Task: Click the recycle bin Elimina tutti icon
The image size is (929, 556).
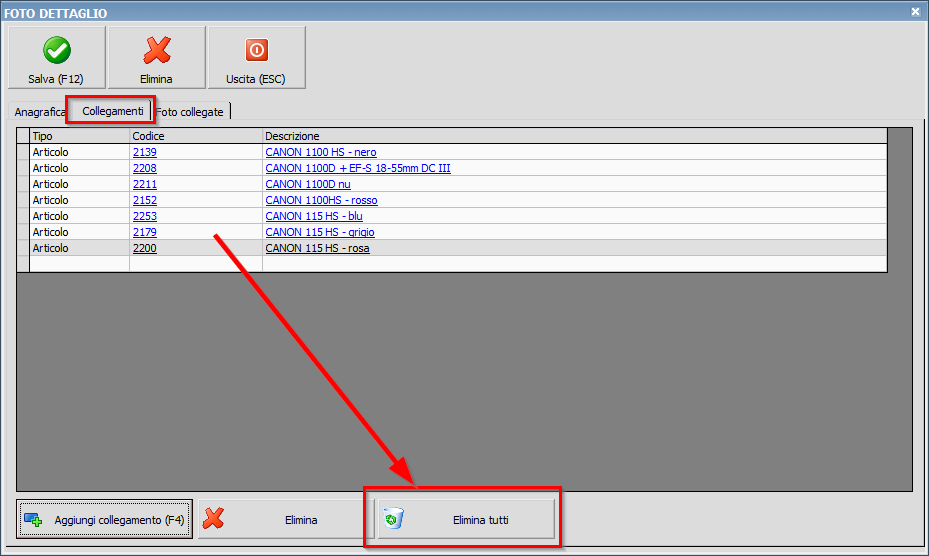Action: click(x=393, y=518)
